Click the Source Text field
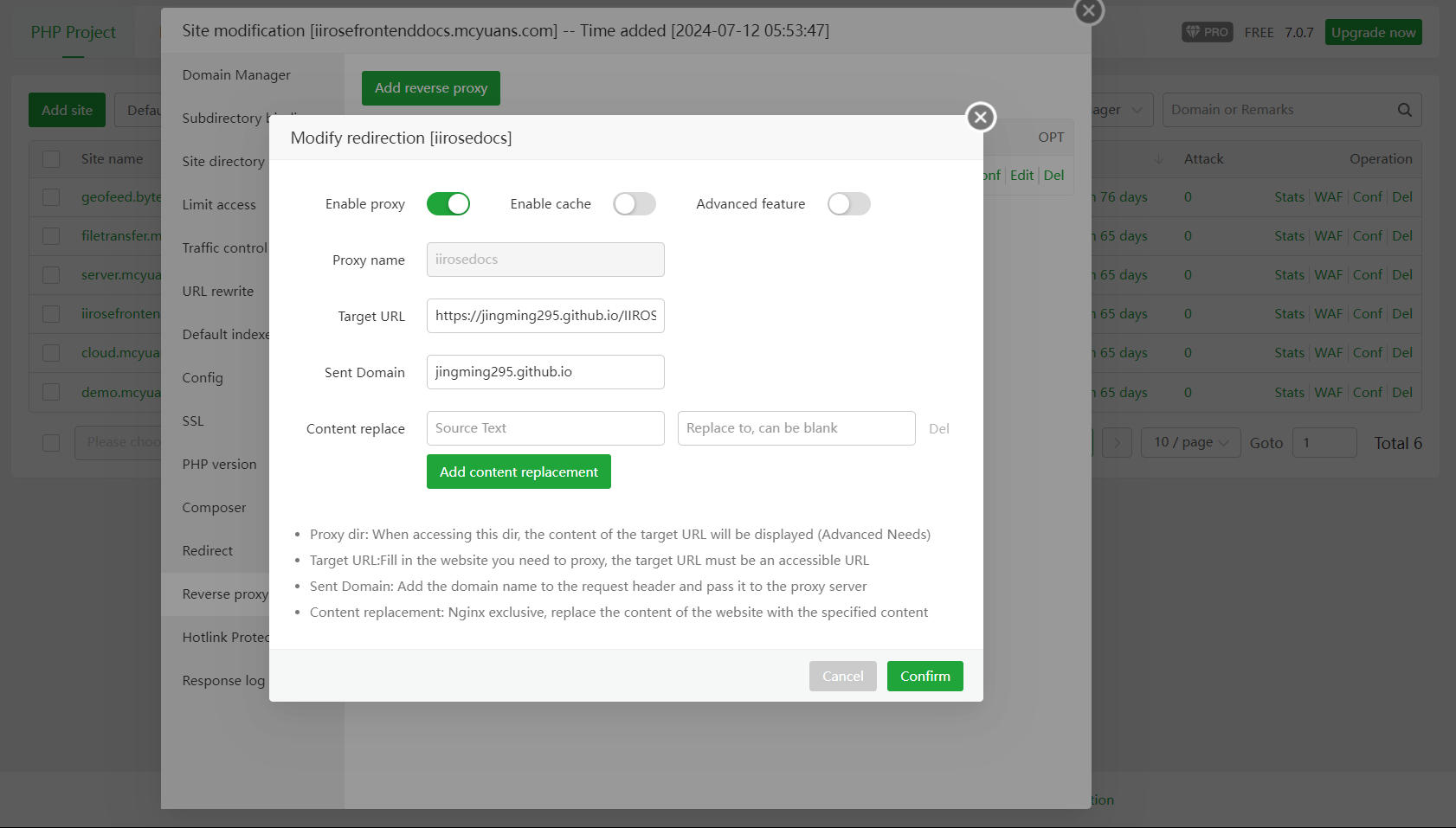 (x=545, y=428)
